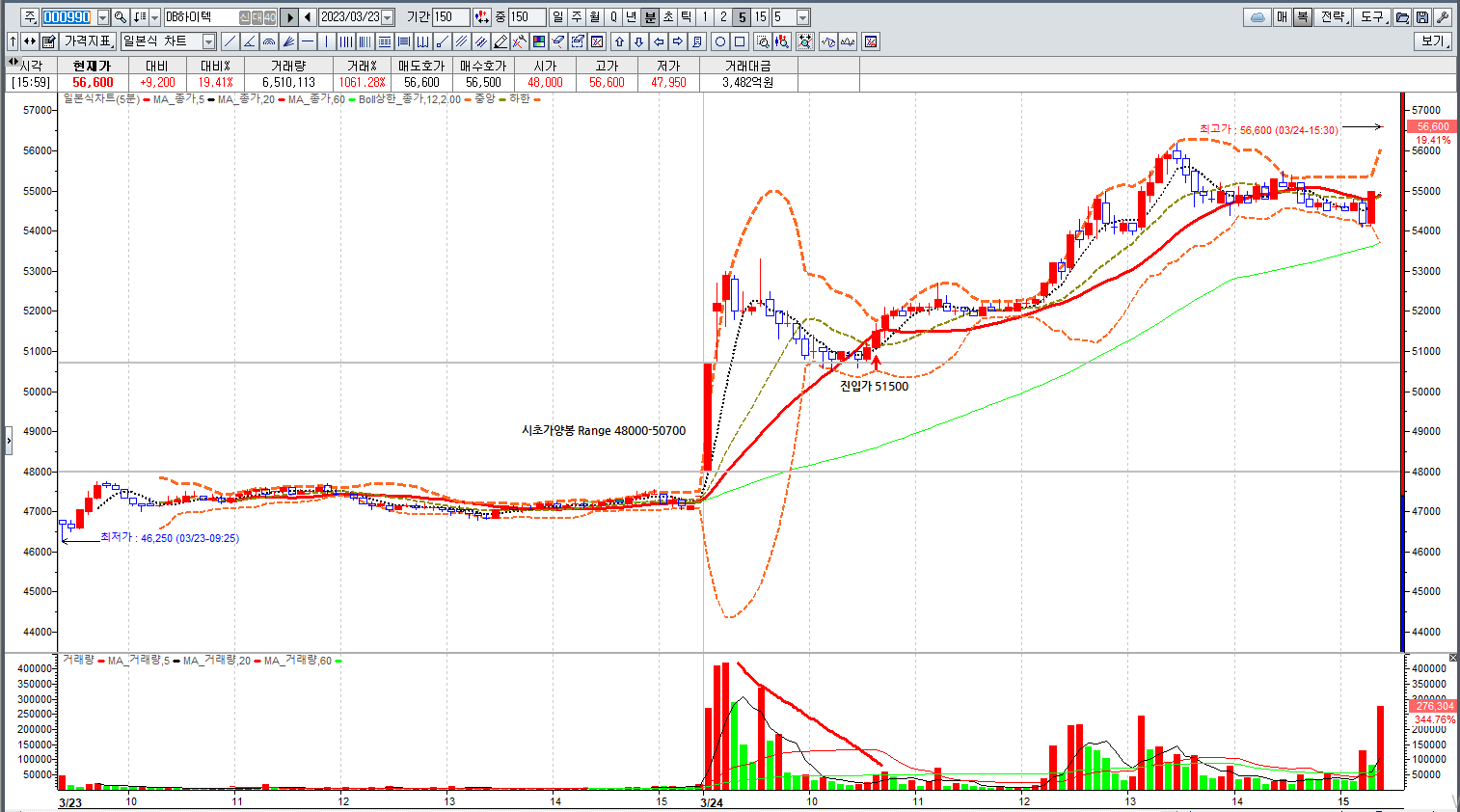Click the 현재가 value 56,600
The width and height of the screenshot is (1460, 812).
coord(93,82)
